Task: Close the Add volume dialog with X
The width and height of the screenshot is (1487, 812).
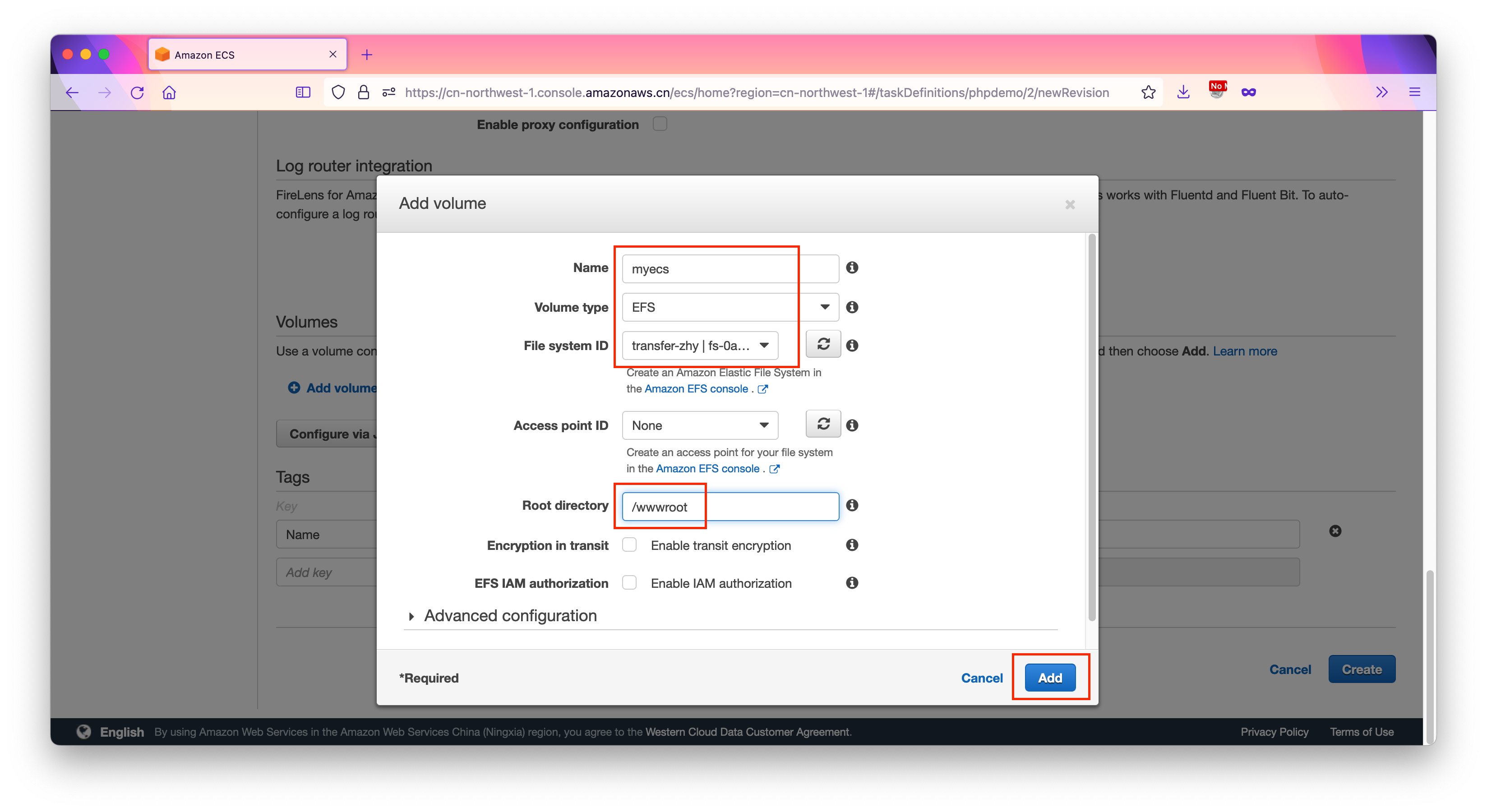Action: 1070,204
